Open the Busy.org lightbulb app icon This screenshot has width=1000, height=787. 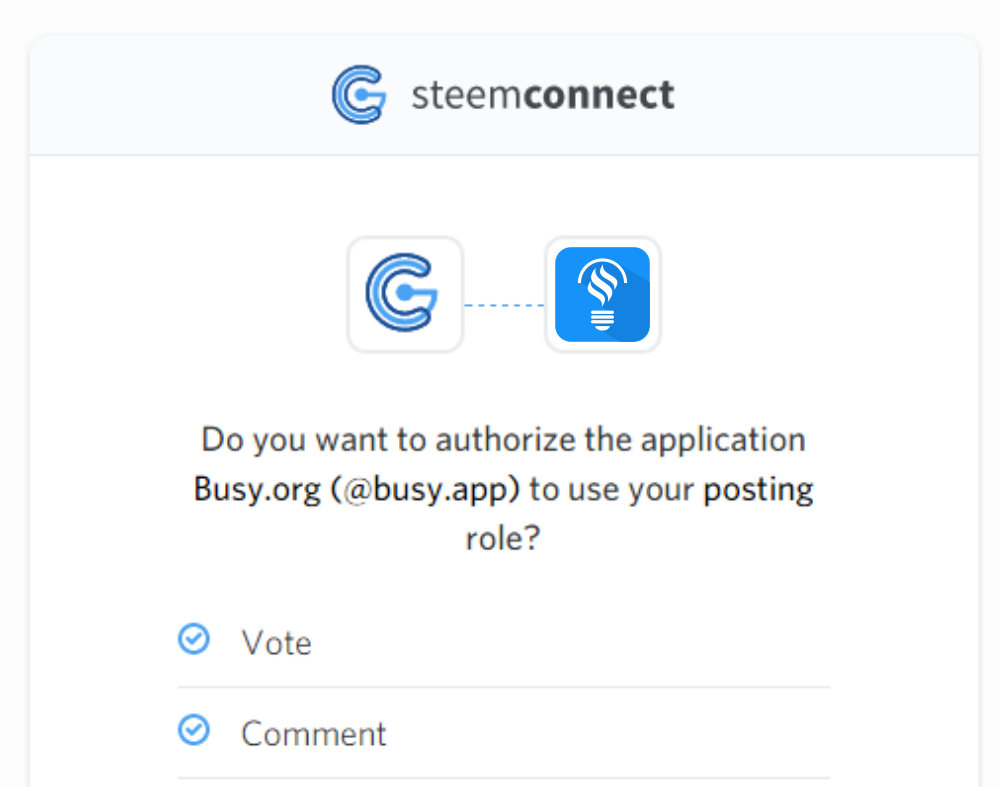pyautogui.click(x=603, y=295)
